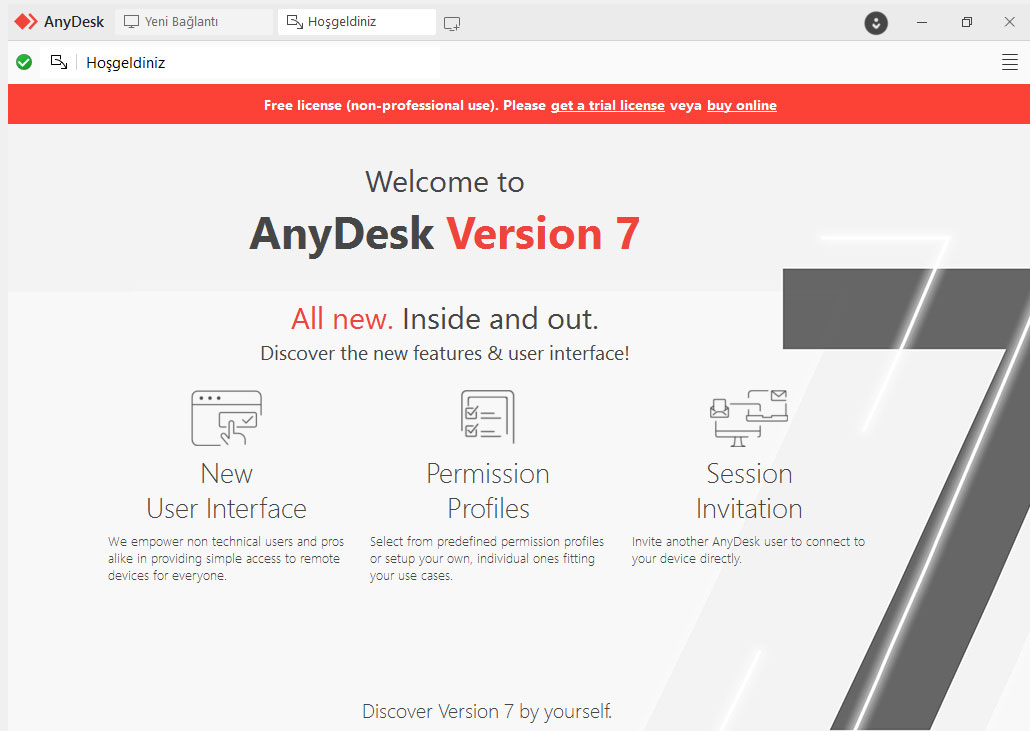This screenshot has height=731, width=1030.
Task: Click the session icon beside the address field
Action: click(x=59, y=62)
